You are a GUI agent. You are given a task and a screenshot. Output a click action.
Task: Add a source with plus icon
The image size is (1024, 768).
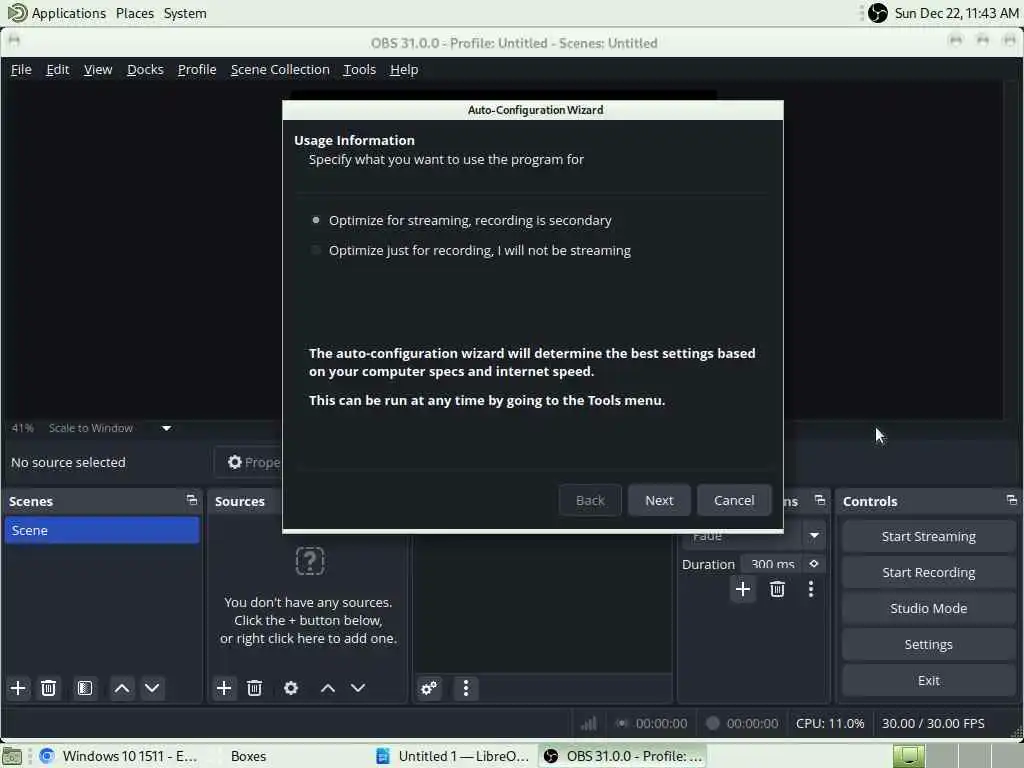point(223,688)
